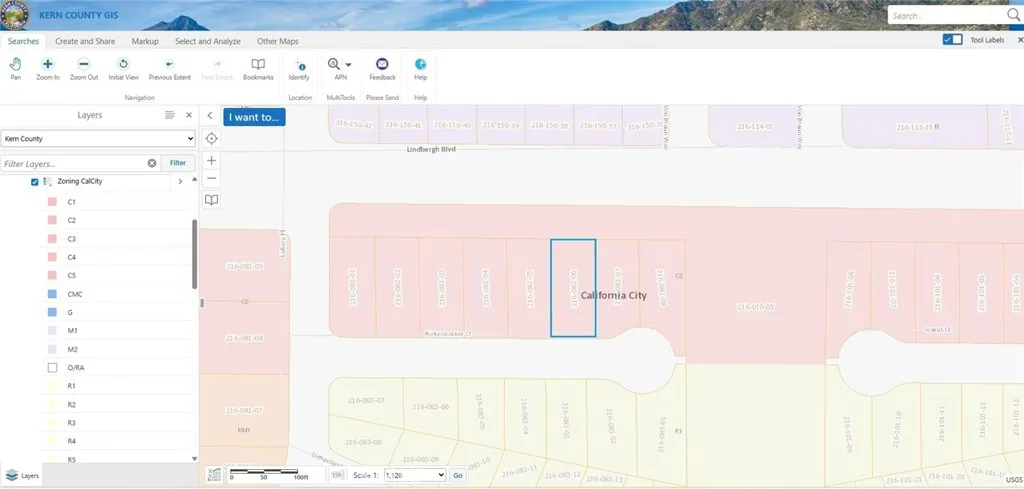Open the Select and Analyze tab
Viewport: 1024px width, 489px height.
click(x=207, y=41)
